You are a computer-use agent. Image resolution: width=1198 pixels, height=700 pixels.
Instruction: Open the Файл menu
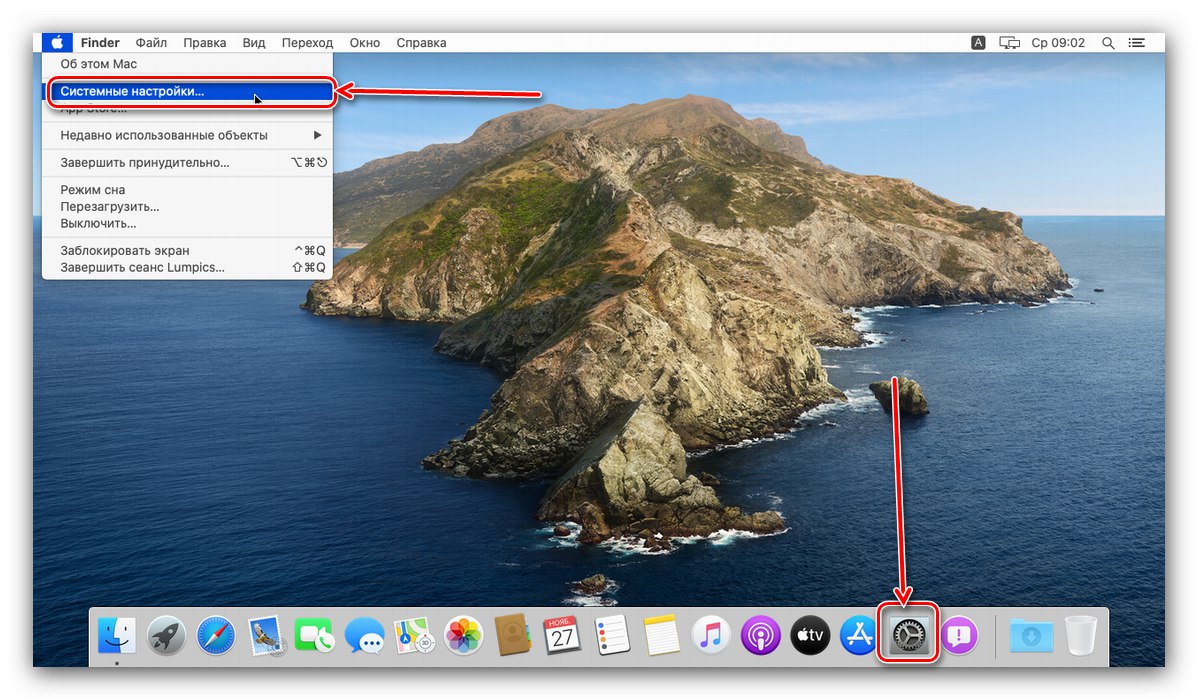[x=151, y=43]
